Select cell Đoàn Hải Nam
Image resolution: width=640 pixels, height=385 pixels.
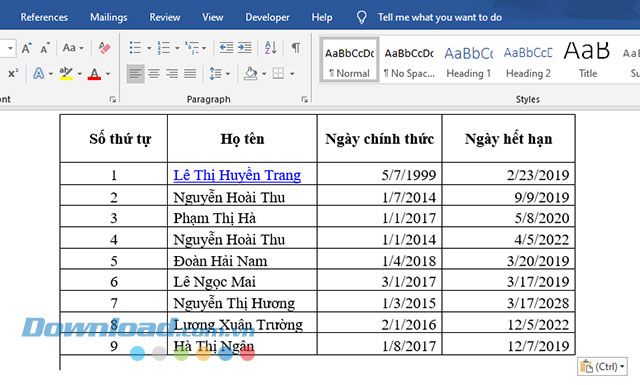[242, 260]
